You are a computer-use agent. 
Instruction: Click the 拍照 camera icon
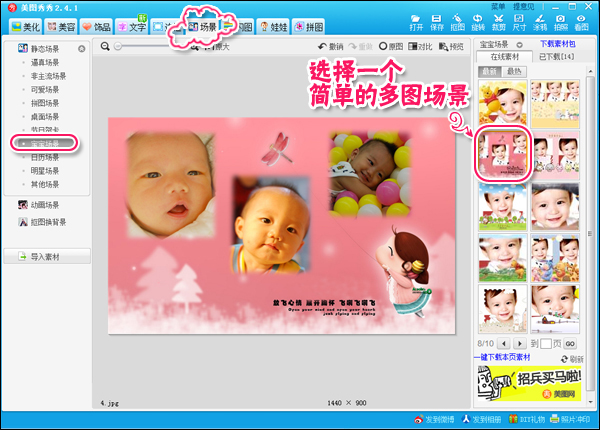coord(561,23)
